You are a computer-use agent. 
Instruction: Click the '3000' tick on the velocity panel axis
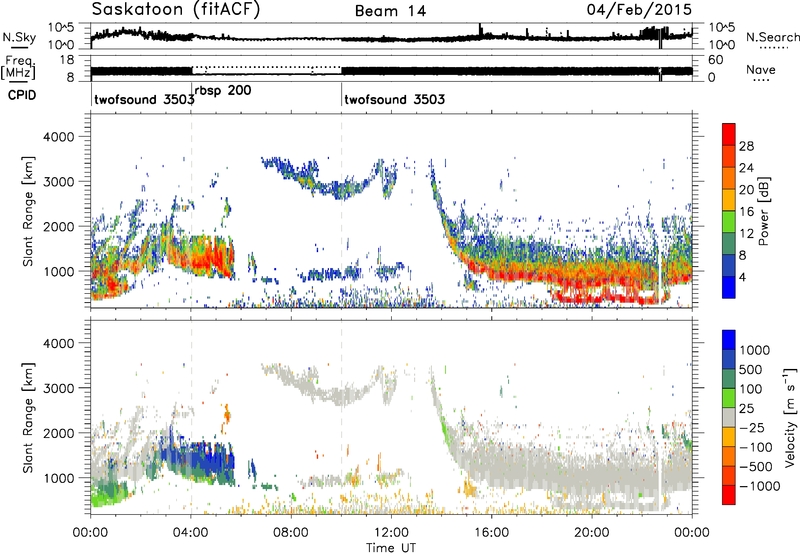[x=59, y=388]
